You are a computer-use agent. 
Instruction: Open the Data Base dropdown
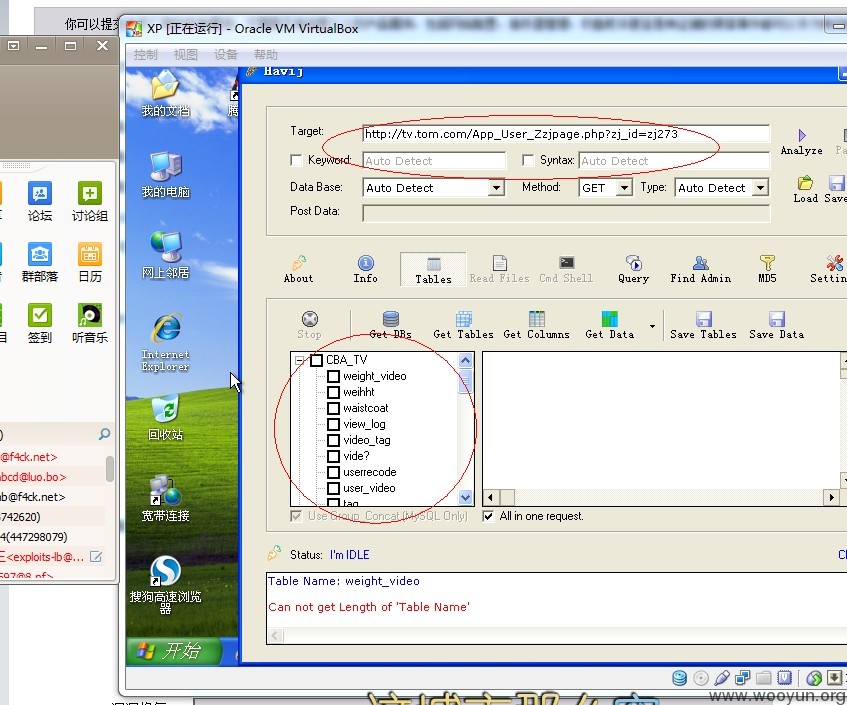coord(496,187)
